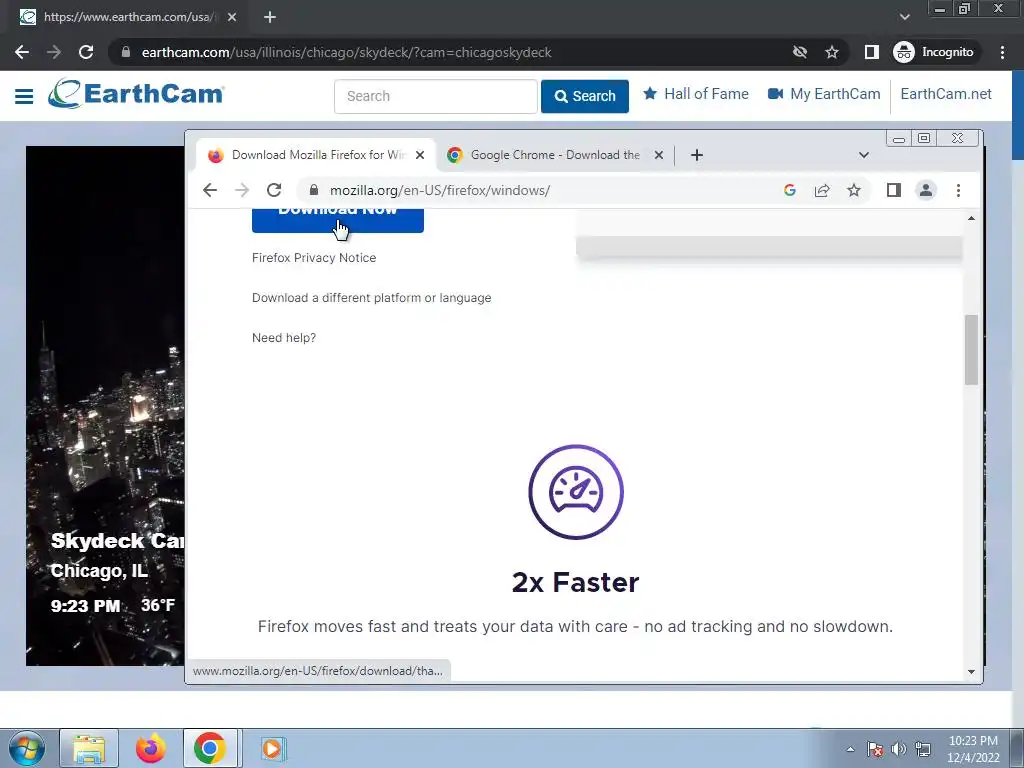1024x768 pixels.
Task: Click the network tray icon
Action: pos(923,749)
